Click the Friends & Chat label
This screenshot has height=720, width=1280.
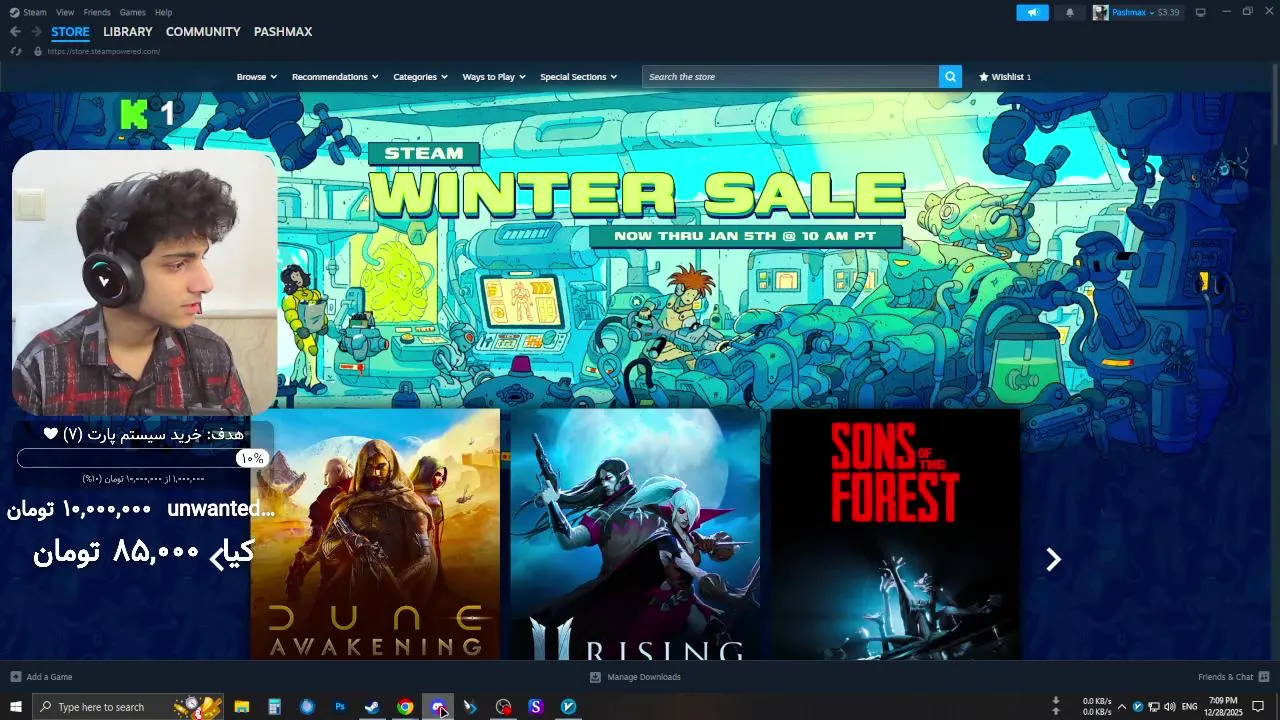(1226, 677)
